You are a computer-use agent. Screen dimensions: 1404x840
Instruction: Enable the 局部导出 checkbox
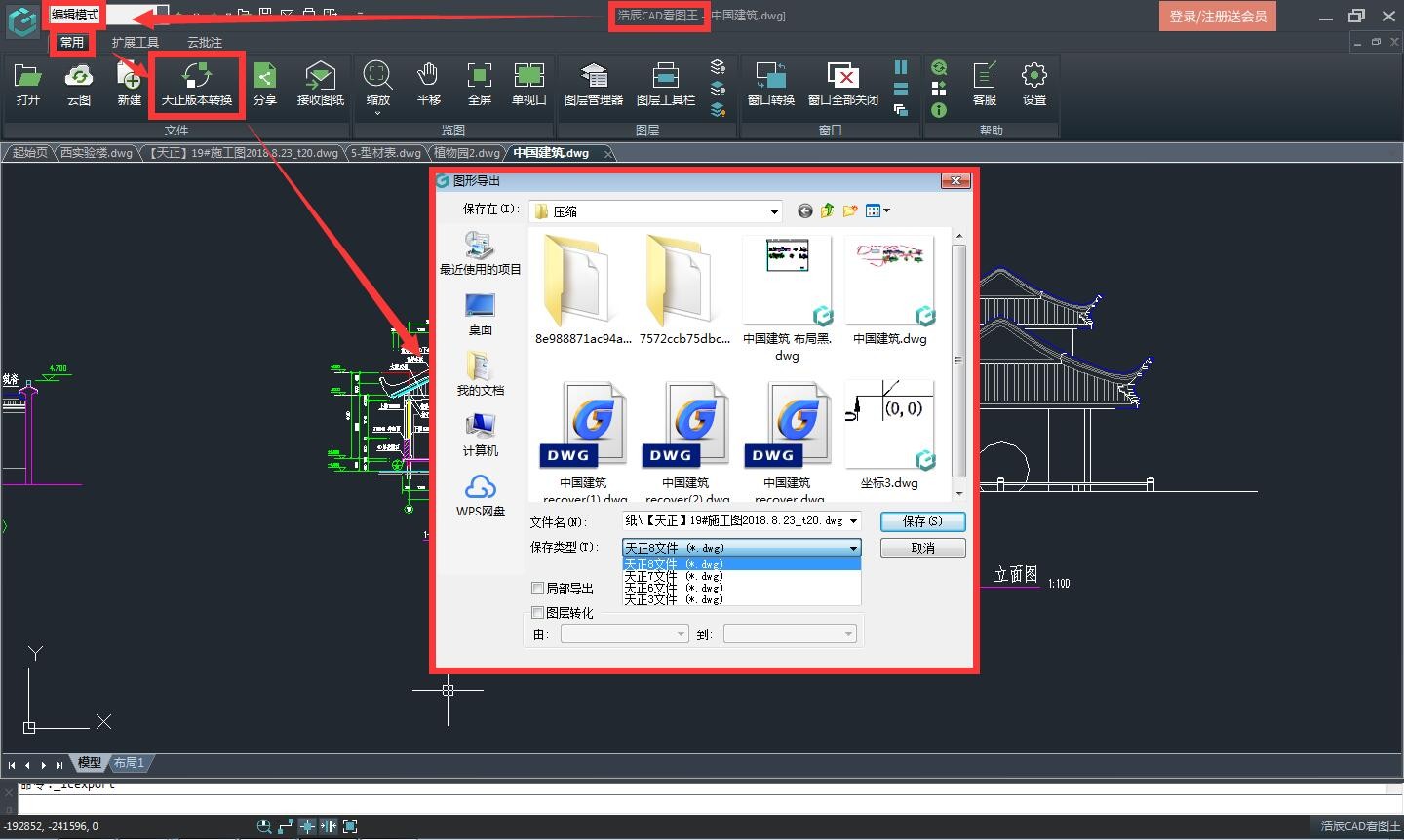coord(537,588)
